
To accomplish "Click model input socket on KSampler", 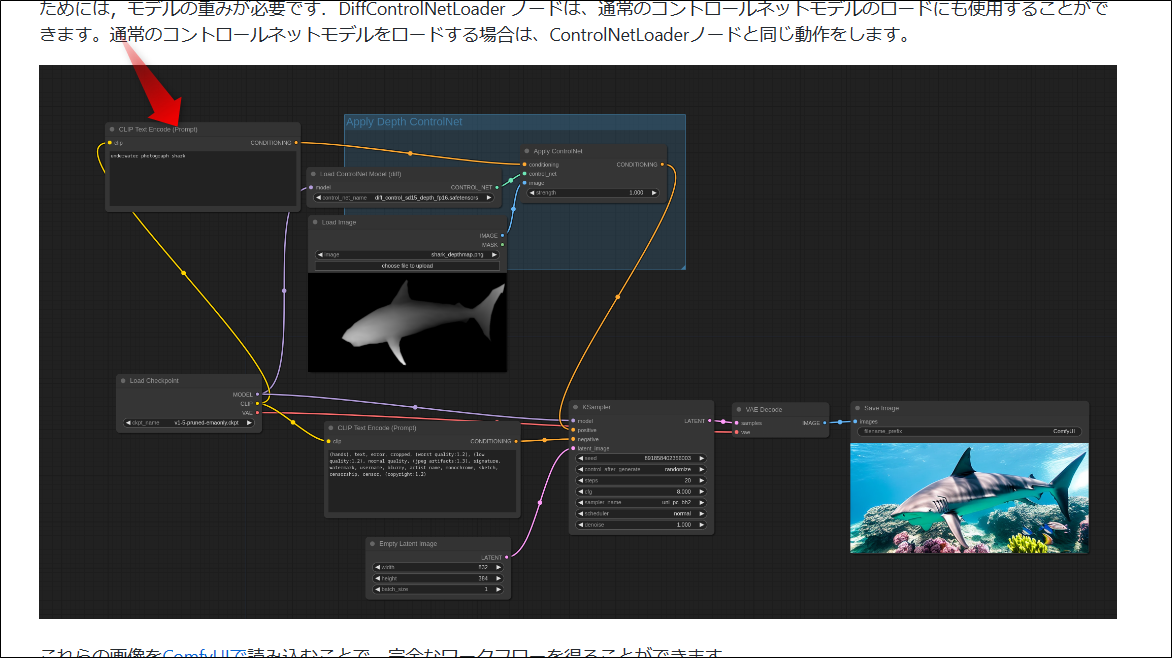I will 573,421.
